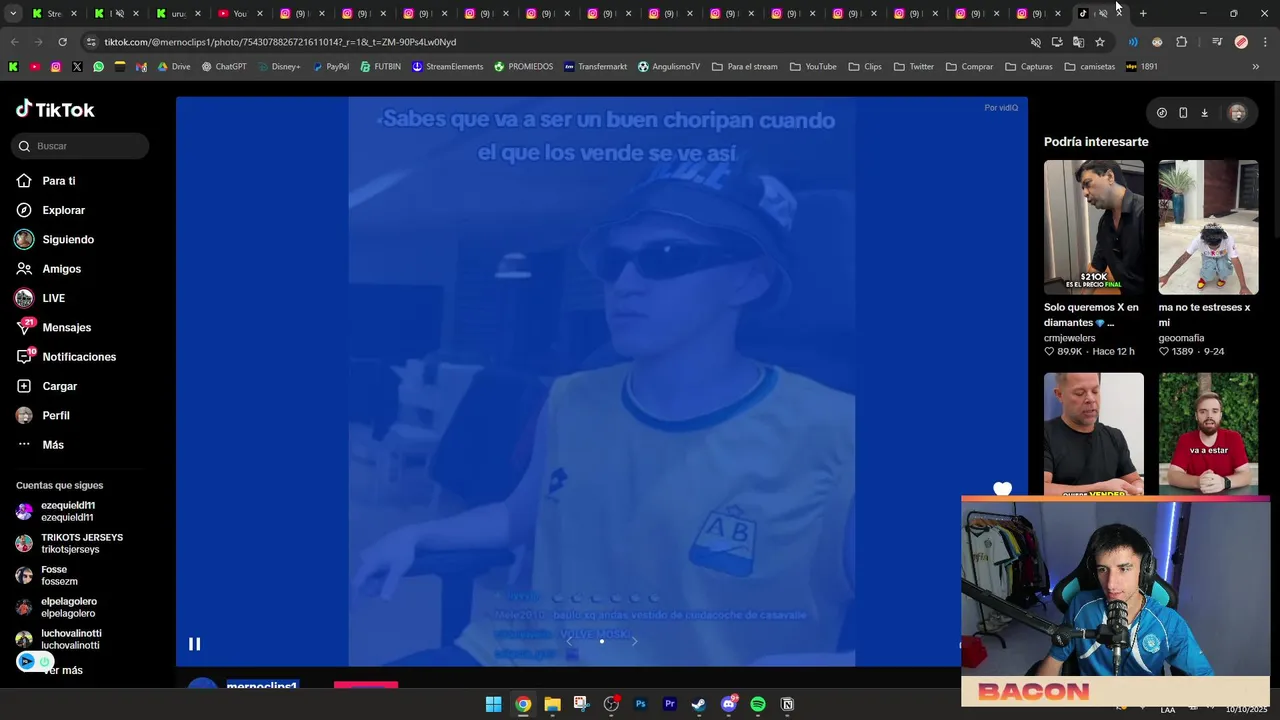
Task: Open luchovalinotti followed account
Action: coord(59,639)
